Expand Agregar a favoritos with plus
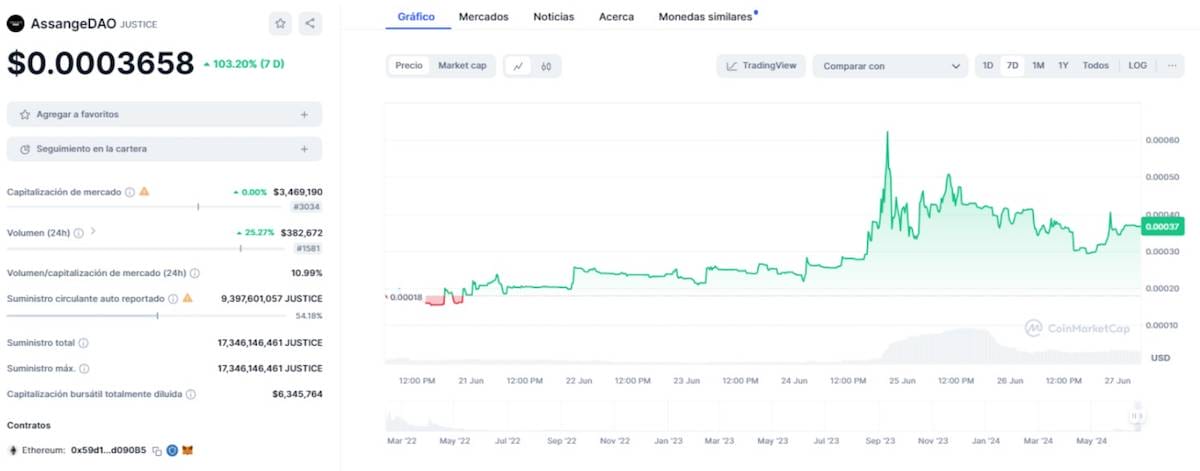 click(304, 115)
